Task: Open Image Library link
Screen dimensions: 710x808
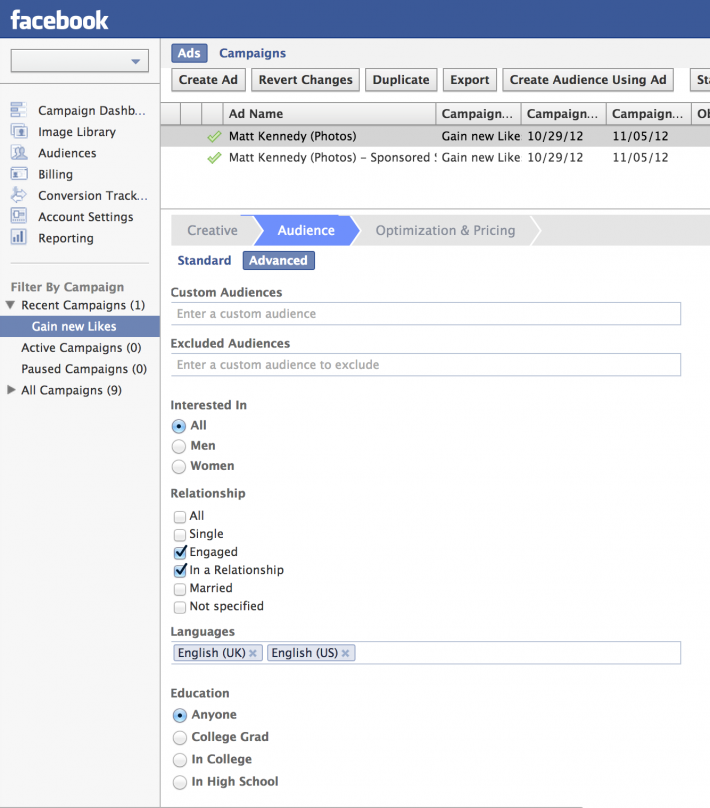Action: coord(77,132)
